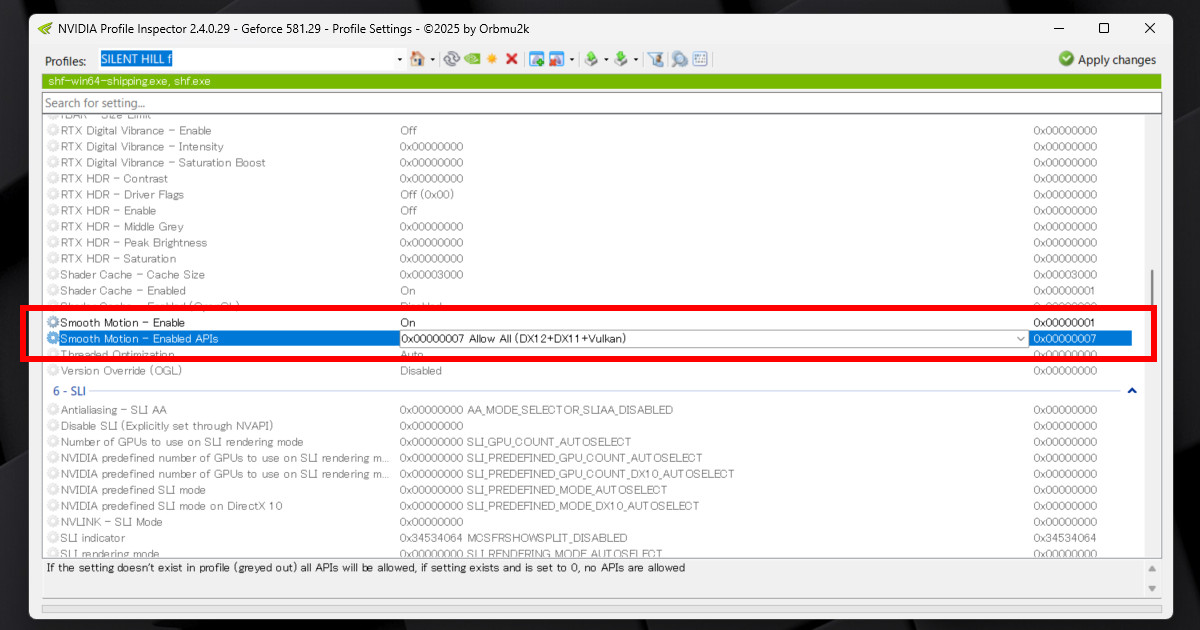Open the Profiles dropdown list arrow

click(400, 59)
